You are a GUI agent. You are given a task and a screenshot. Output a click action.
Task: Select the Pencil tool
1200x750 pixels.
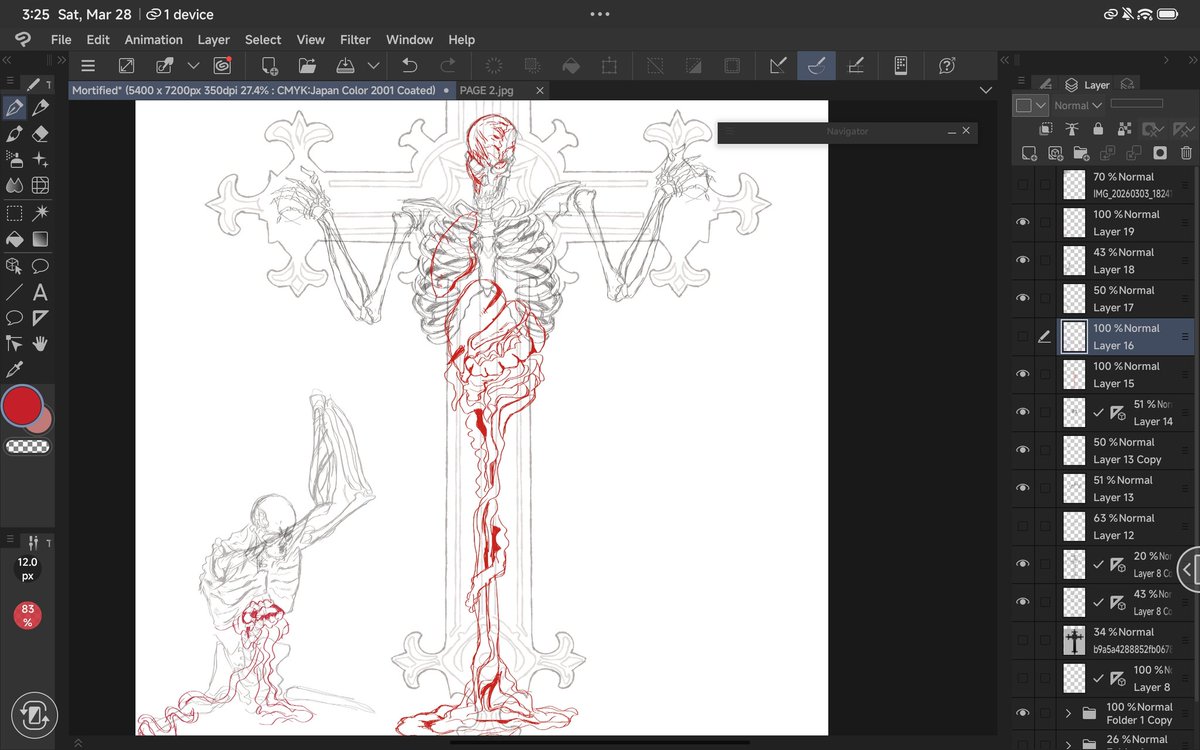coord(40,107)
